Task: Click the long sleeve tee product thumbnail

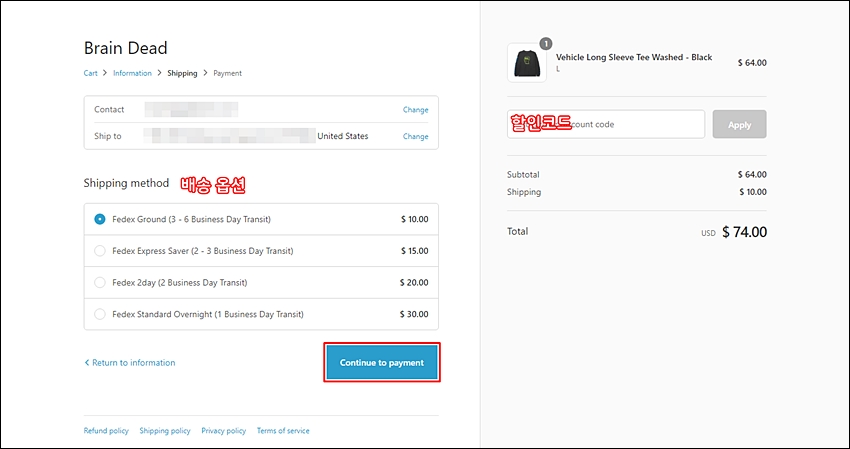Action: pos(527,63)
